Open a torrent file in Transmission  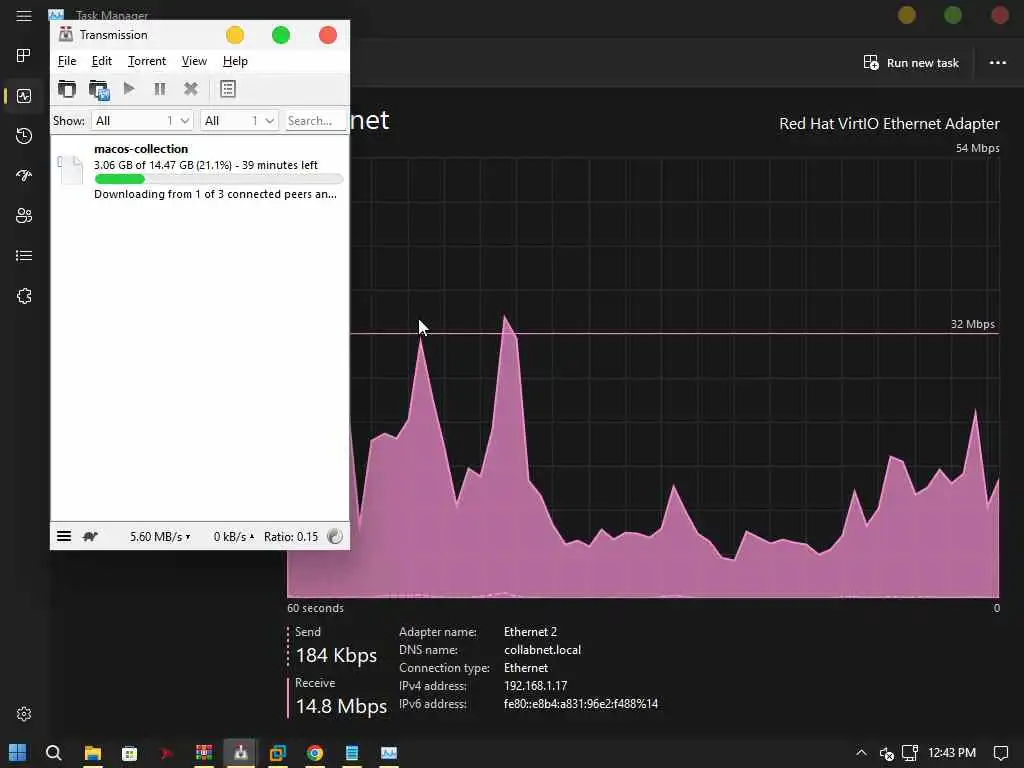click(x=67, y=89)
